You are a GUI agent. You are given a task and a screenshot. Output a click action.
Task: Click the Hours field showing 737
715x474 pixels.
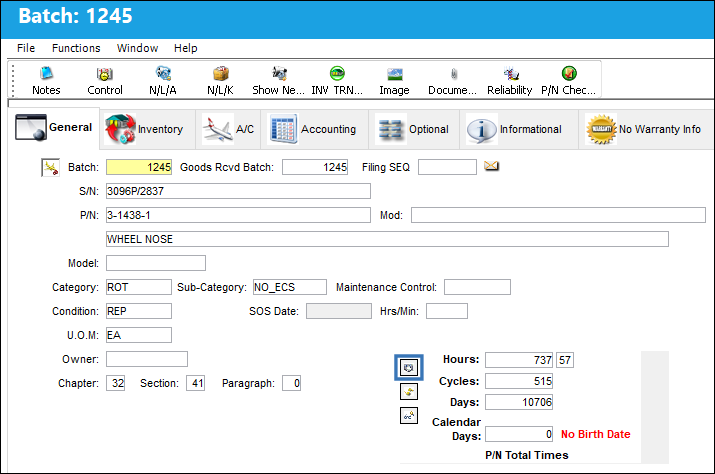click(519, 360)
